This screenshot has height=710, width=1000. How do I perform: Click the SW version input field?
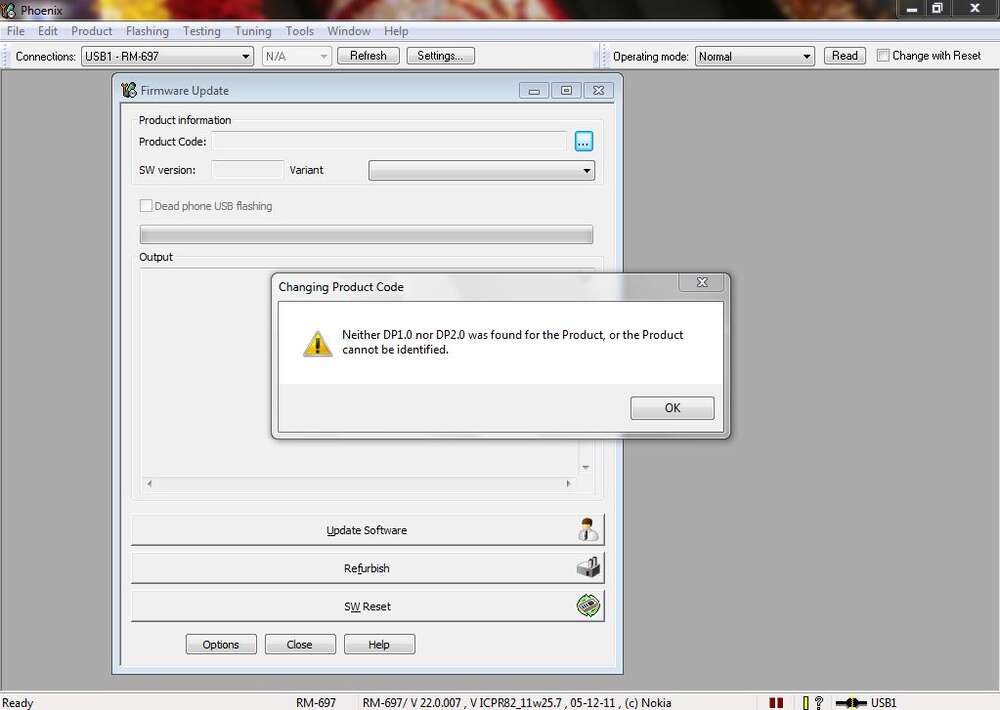click(247, 170)
